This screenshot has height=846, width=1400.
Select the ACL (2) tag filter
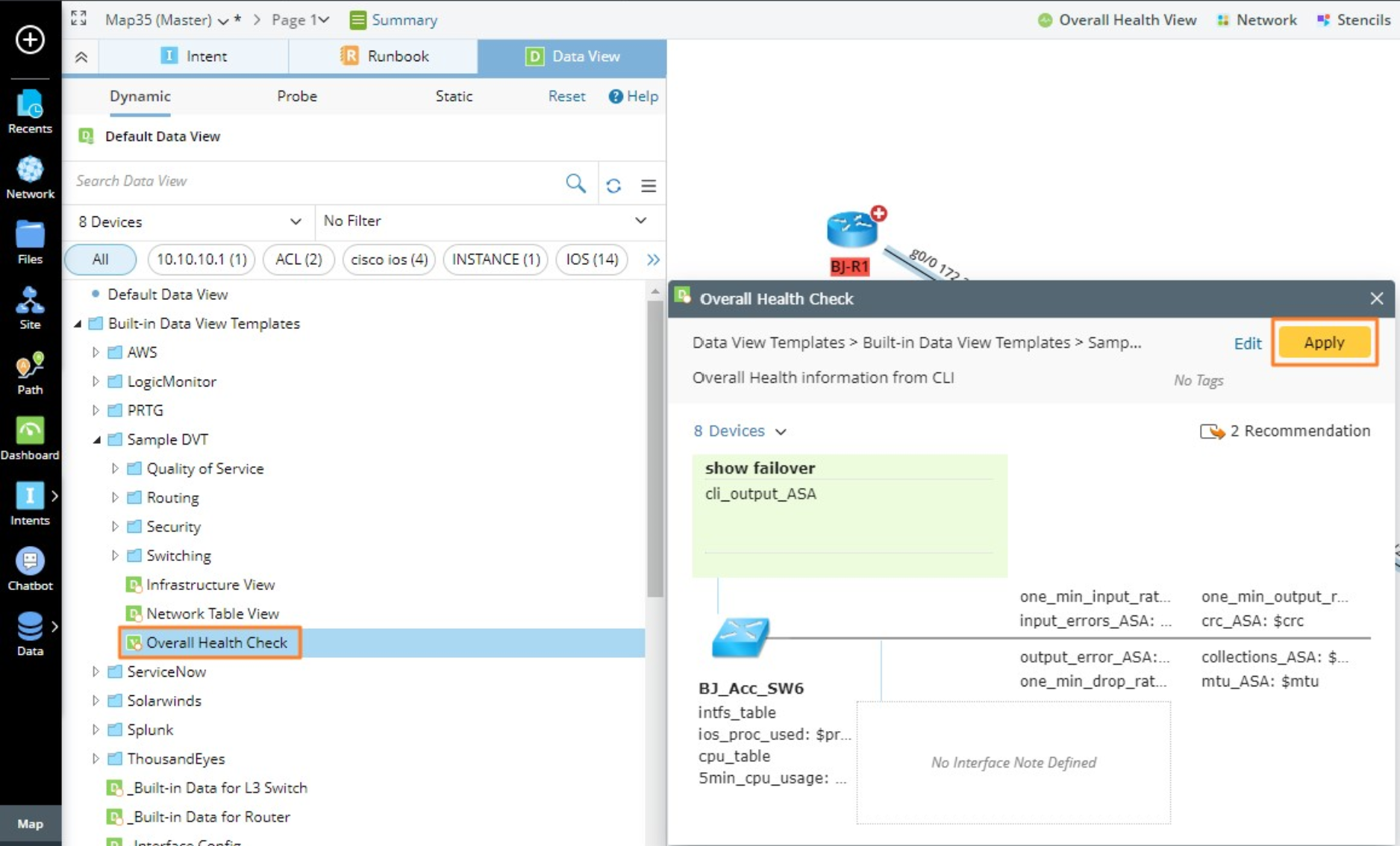(299, 260)
